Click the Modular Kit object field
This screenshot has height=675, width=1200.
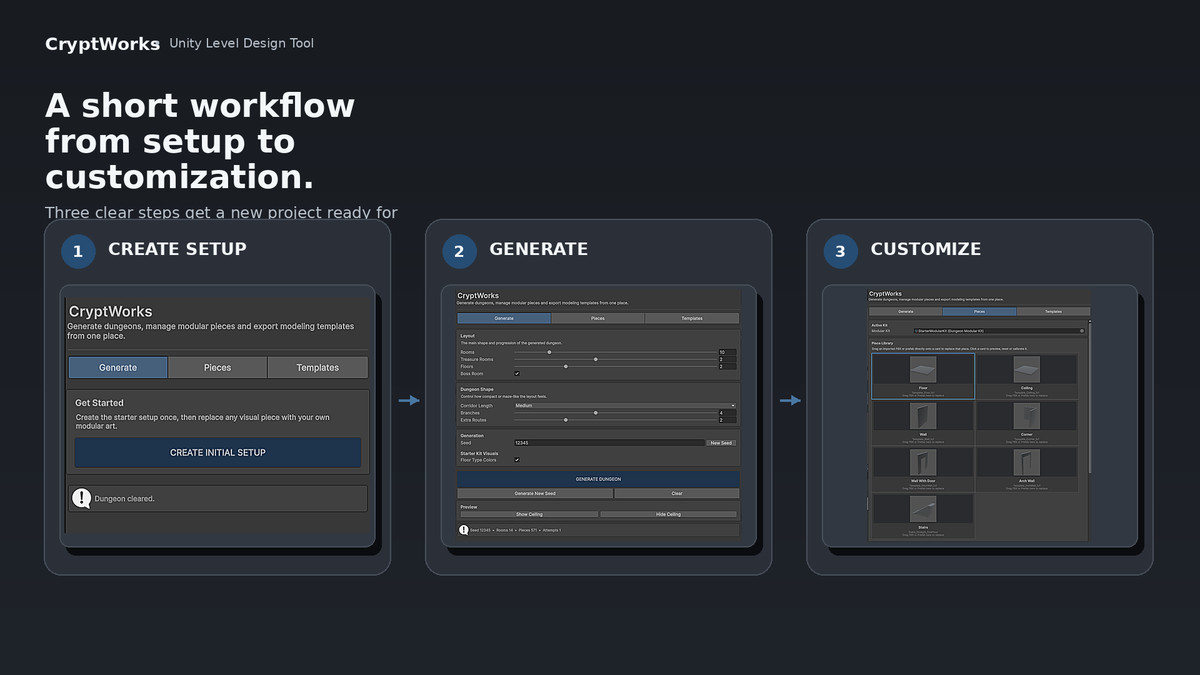pyautogui.click(x=999, y=331)
